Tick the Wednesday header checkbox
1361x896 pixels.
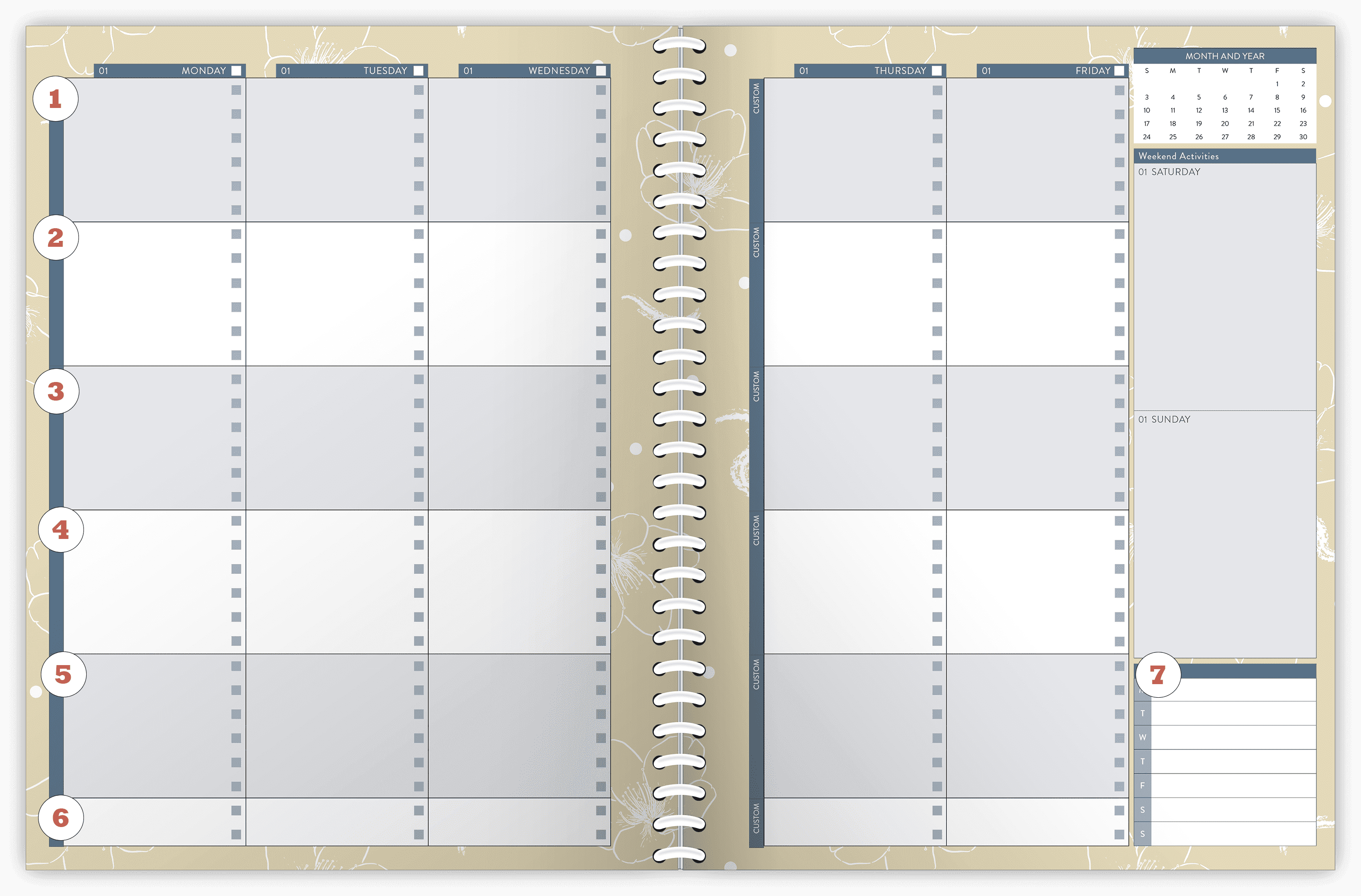coord(601,71)
